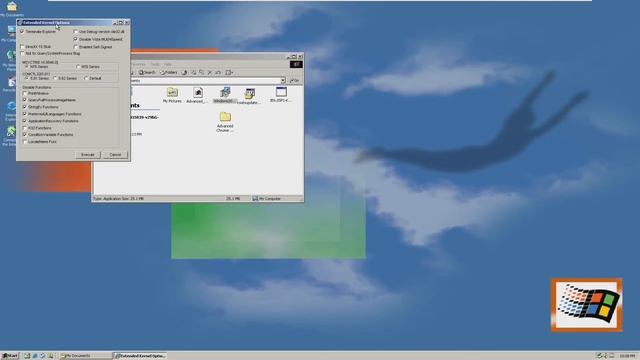The width and height of the screenshot is (640, 360).
Task: Toggle the QuerySystemProcess flag checkbox
Action: coord(22,53)
